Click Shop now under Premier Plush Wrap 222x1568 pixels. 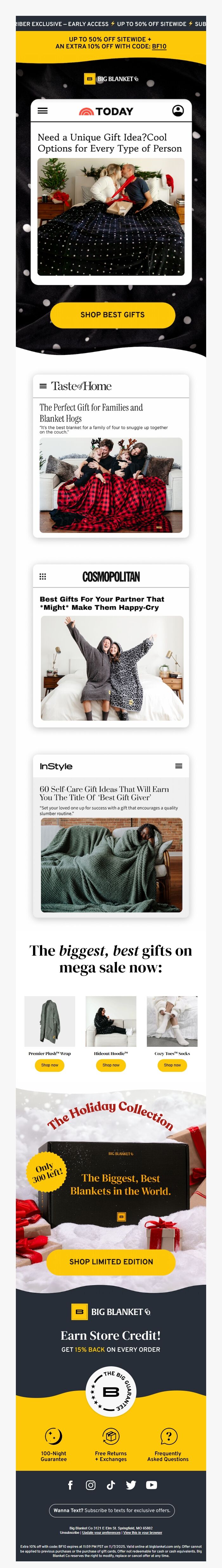coord(49,1065)
